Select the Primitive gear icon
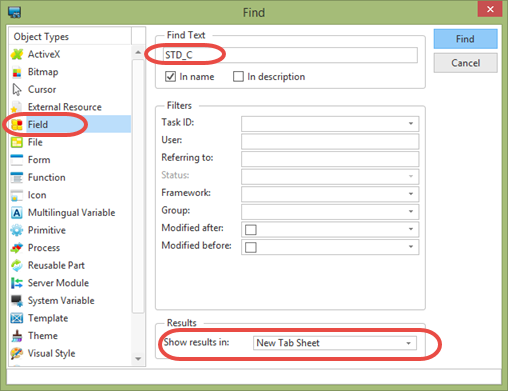 click(x=17, y=230)
